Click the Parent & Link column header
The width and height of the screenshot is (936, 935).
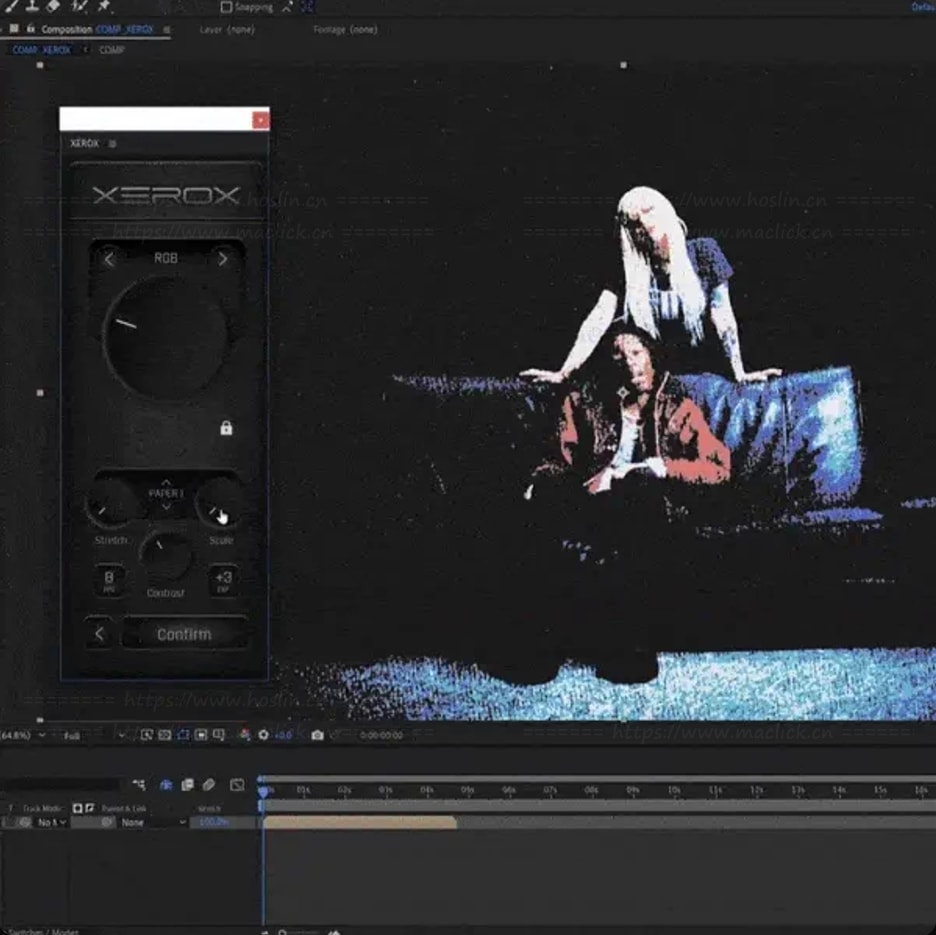pyautogui.click(x=124, y=808)
